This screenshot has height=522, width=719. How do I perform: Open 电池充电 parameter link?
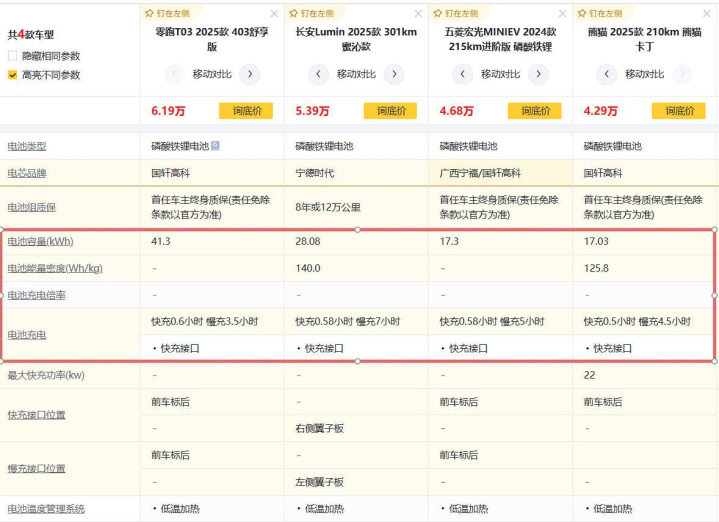(27, 335)
